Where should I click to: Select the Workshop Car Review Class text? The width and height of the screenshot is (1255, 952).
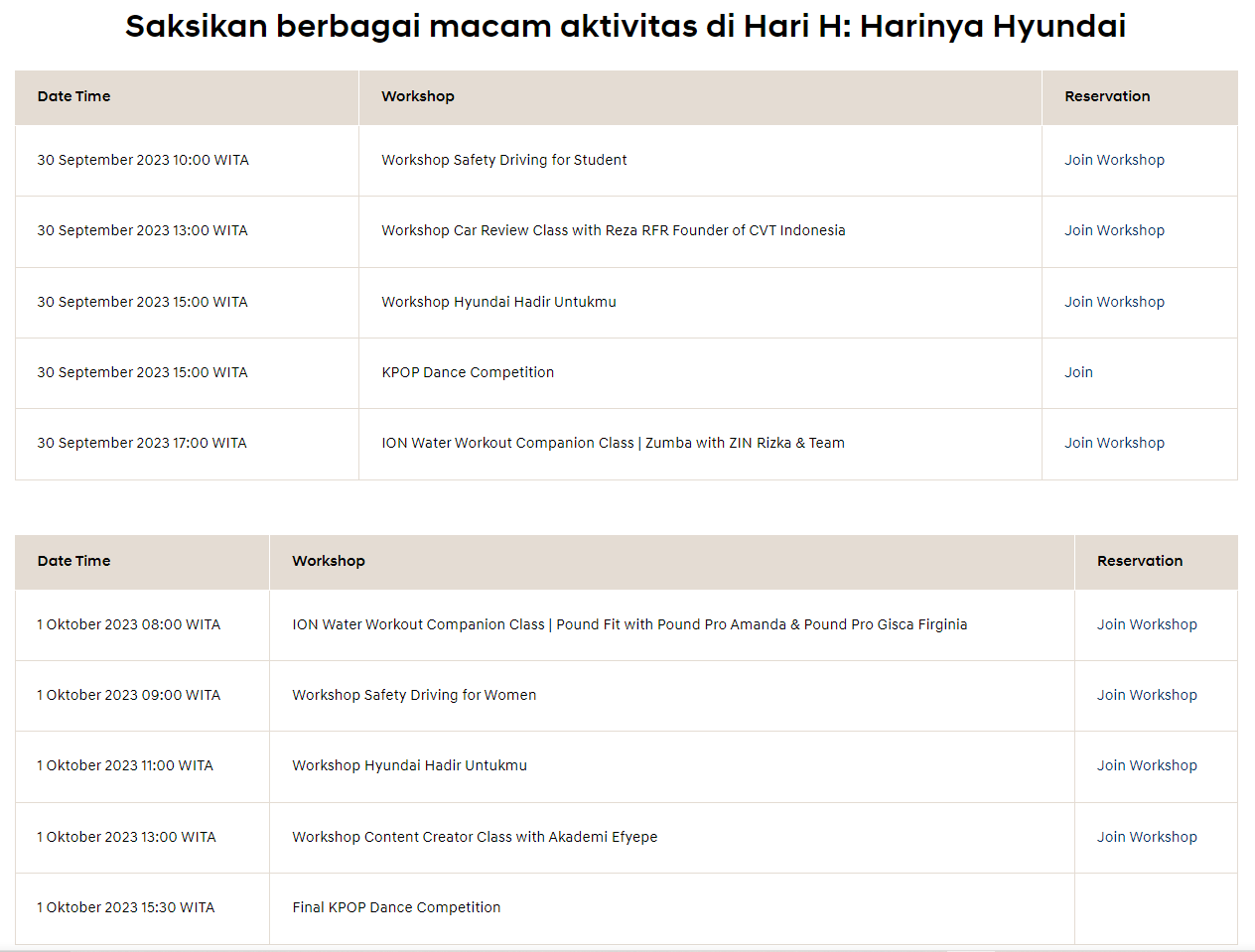tap(613, 230)
